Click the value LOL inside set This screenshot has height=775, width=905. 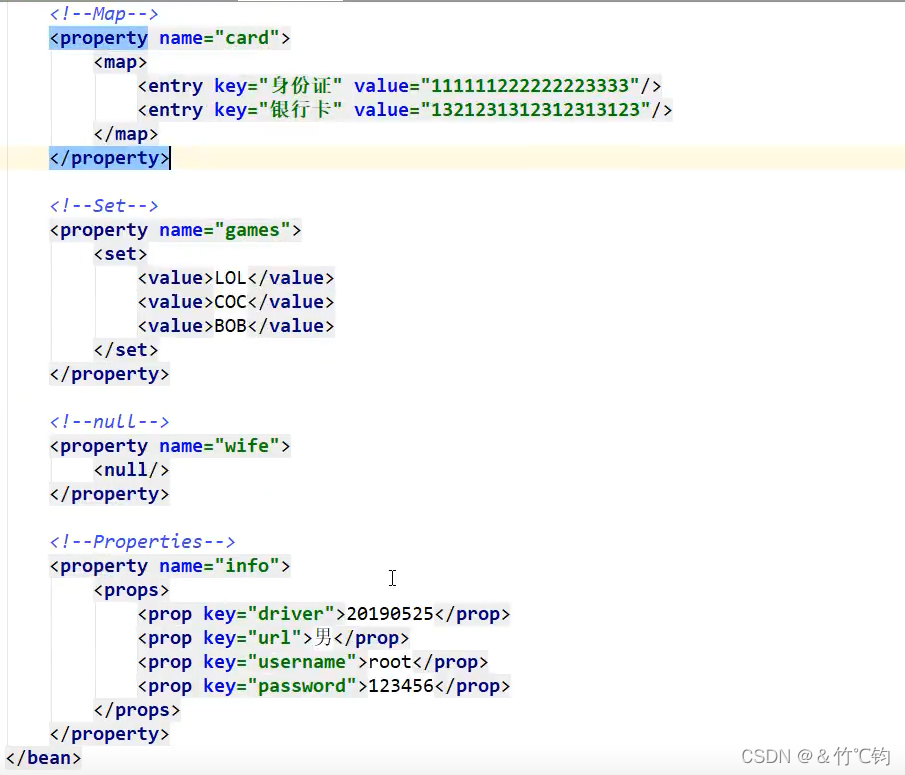(227, 277)
